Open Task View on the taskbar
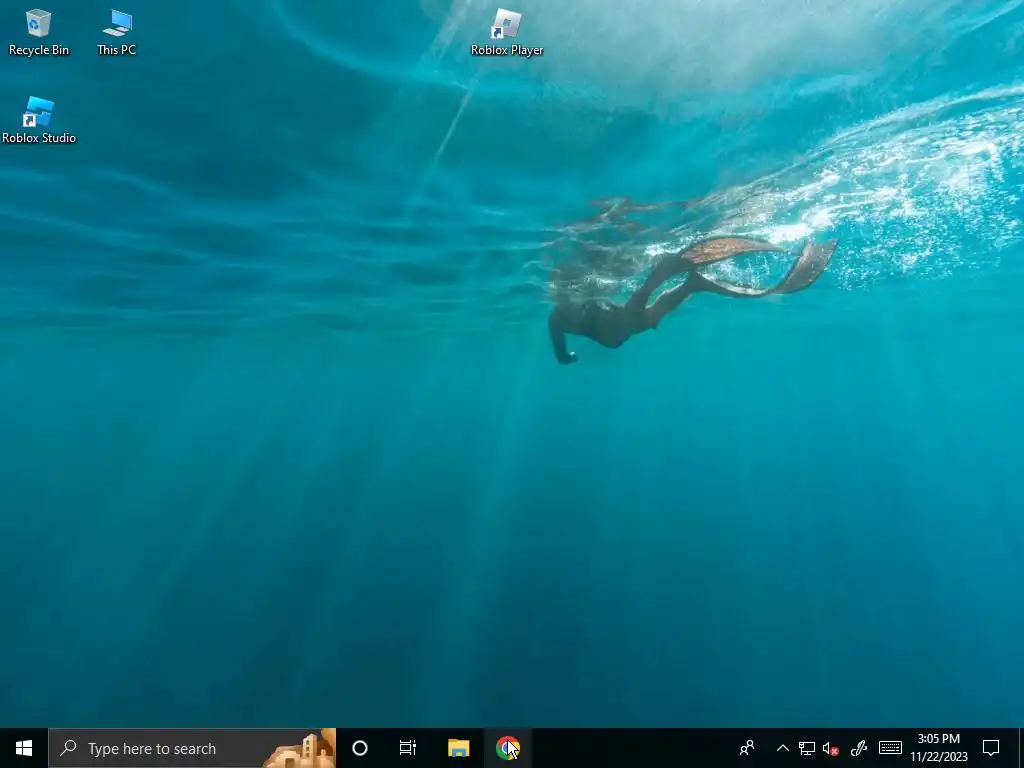This screenshot has height=768, width=1024. 408,748
